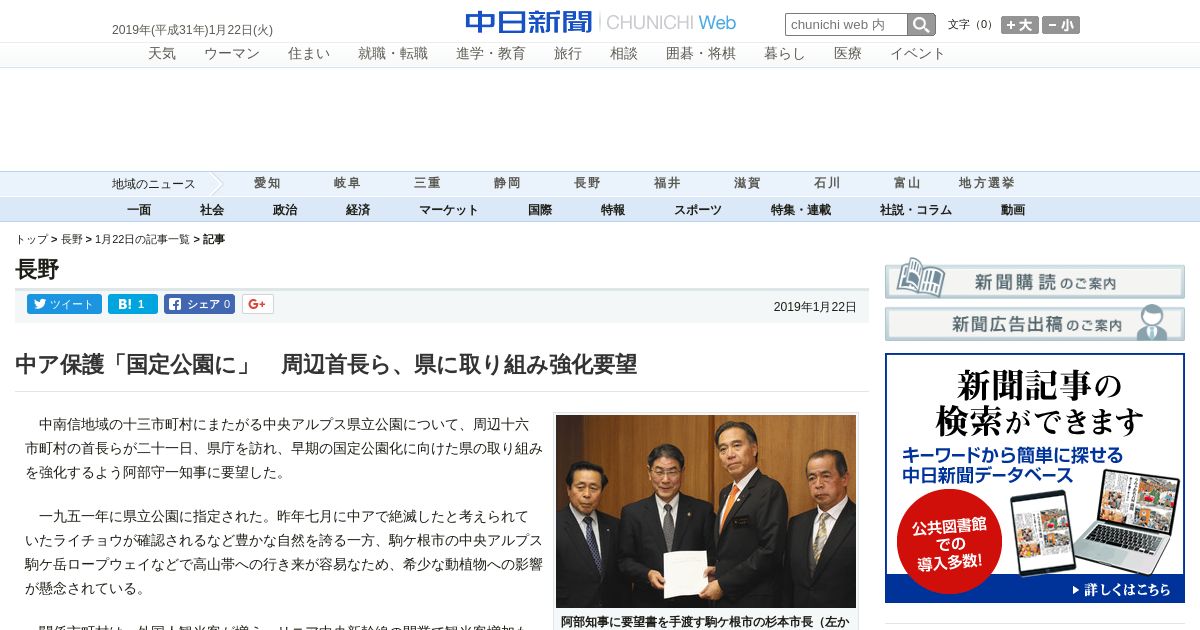Click the トップ breadcrumb link
1200x630 pixels.
[31, 240]
